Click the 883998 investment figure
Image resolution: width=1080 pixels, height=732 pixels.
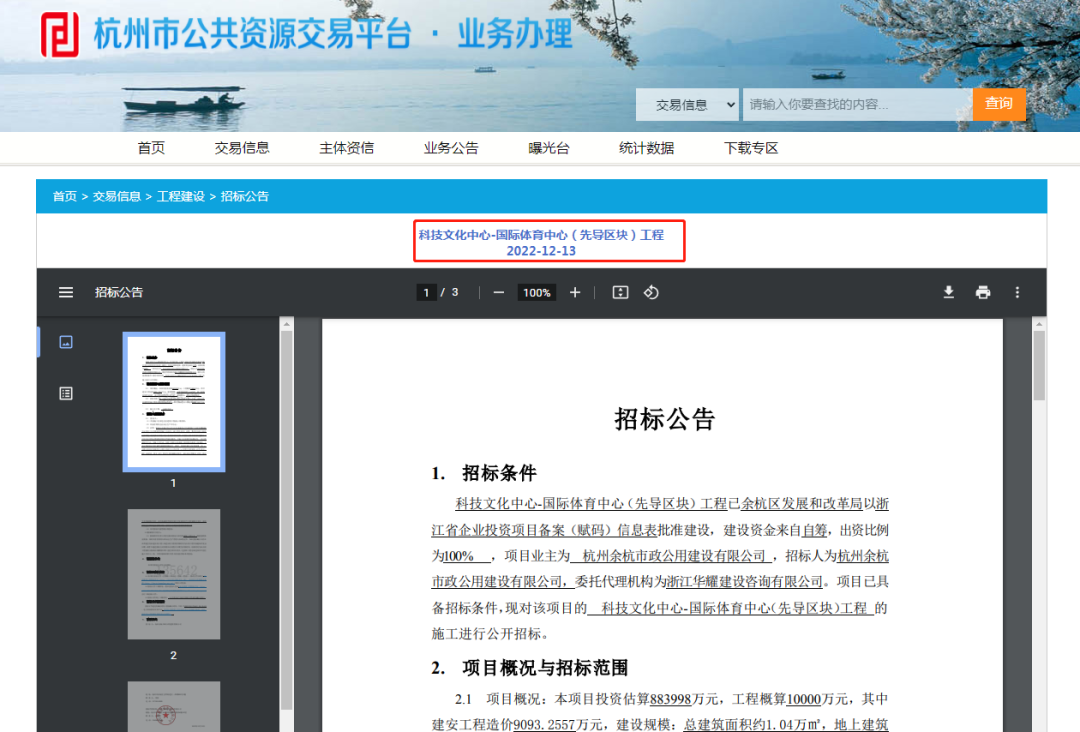[670, 700]
